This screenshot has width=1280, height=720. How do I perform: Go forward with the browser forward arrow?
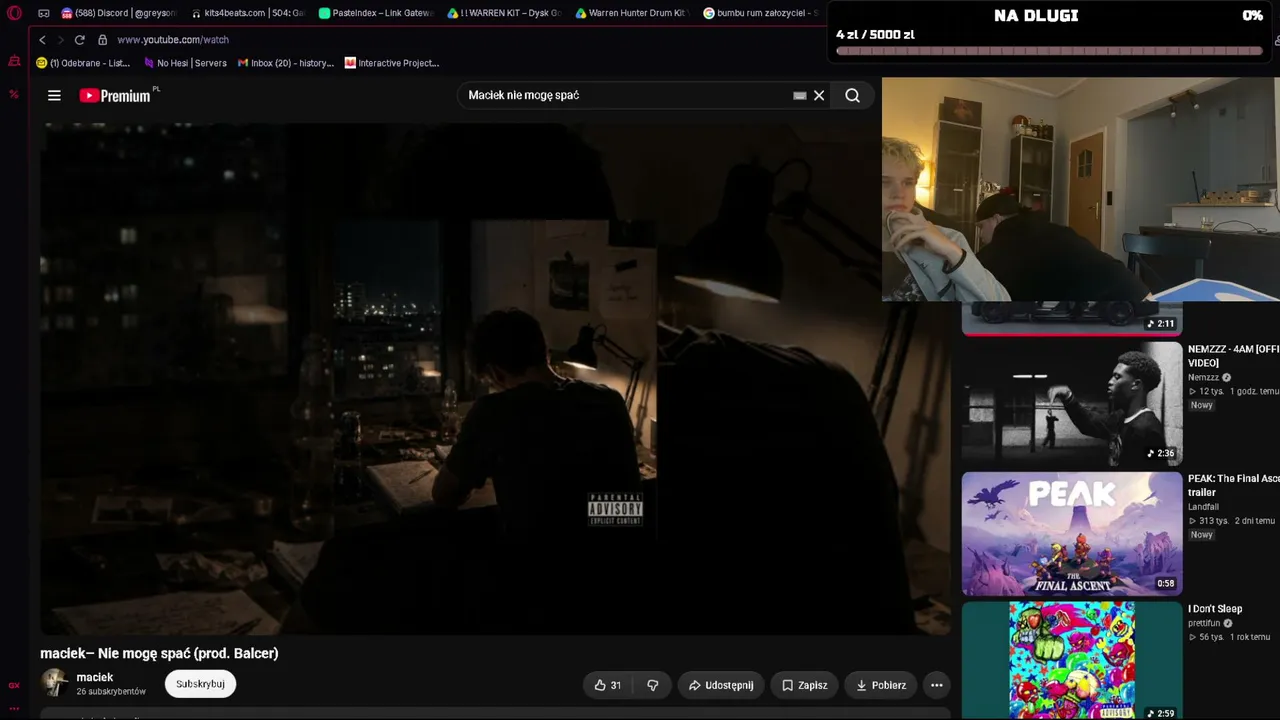click(x=60, y=40)
